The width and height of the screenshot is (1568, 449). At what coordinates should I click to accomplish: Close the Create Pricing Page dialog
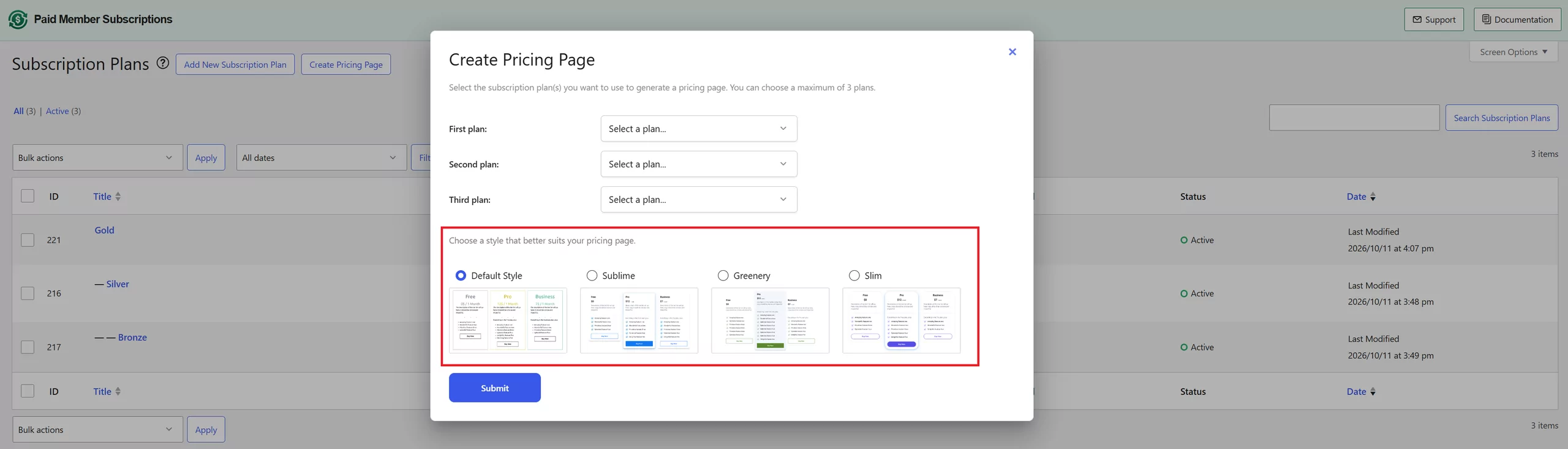(1012, 52)
